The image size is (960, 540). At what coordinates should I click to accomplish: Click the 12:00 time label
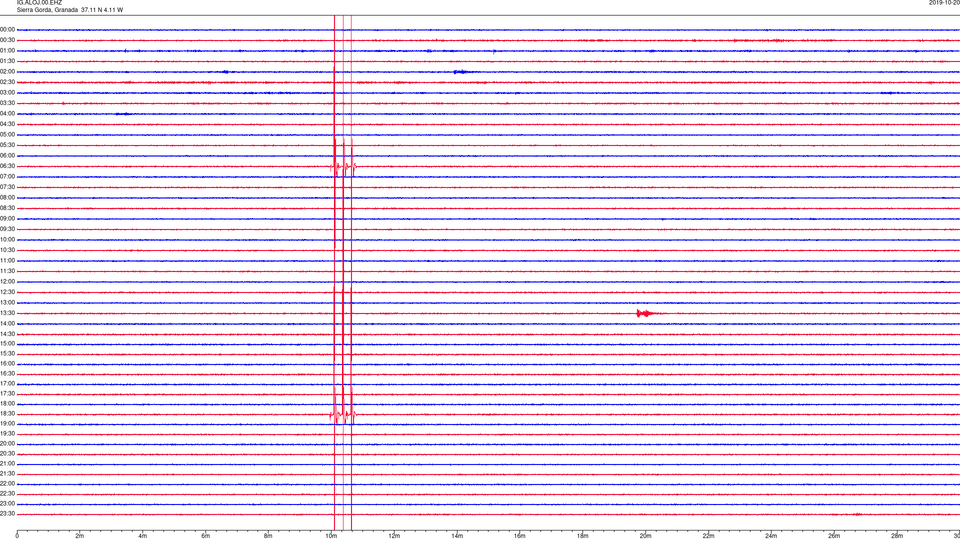tap(7, 282)
